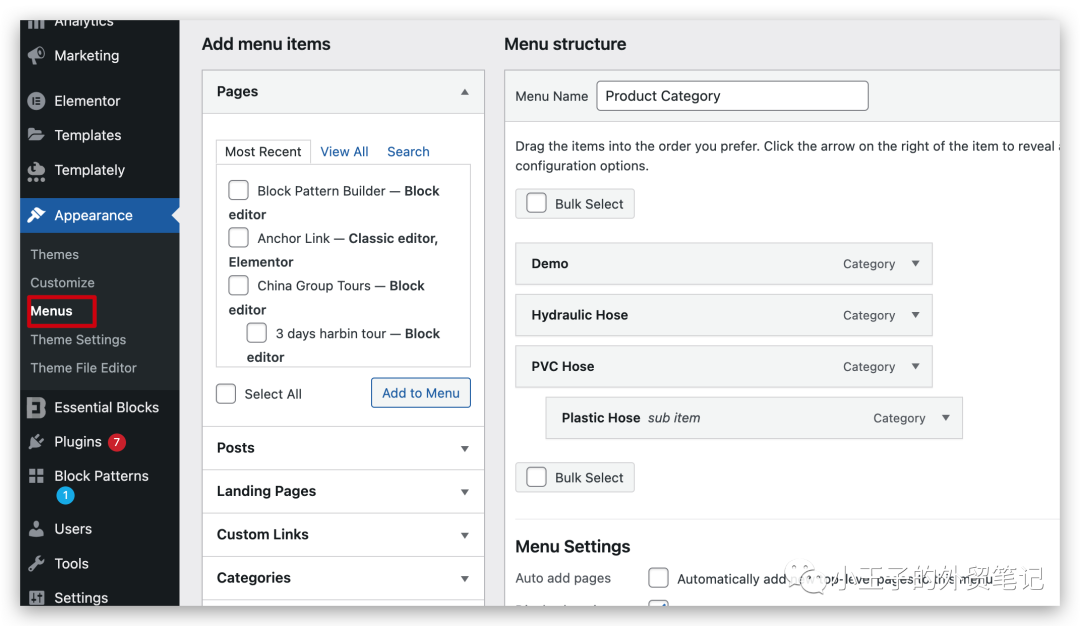Expand the Hydraulic Hose menu item arrow
The width and height of the screenshot is (1080, 626).
pos(915,315)
